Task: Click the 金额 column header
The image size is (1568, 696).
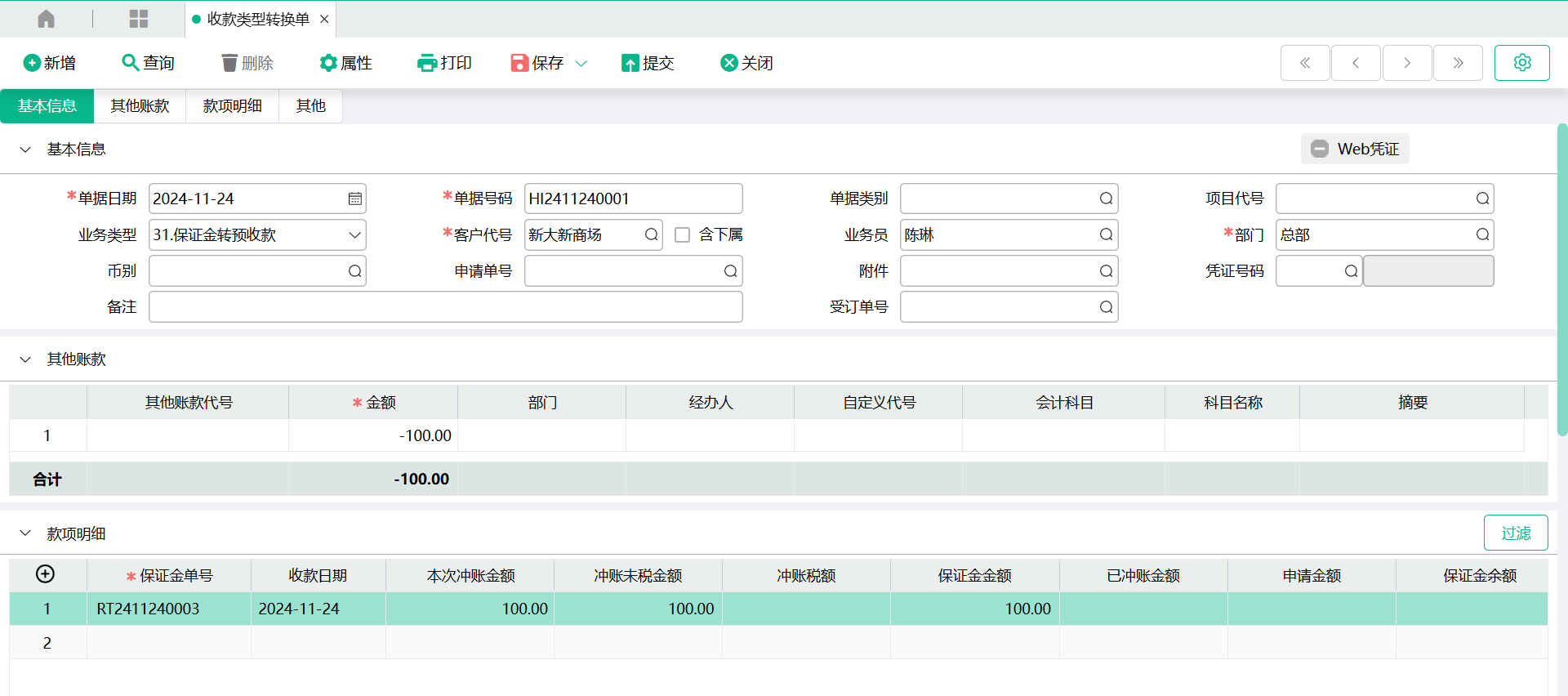Action: 373,402
